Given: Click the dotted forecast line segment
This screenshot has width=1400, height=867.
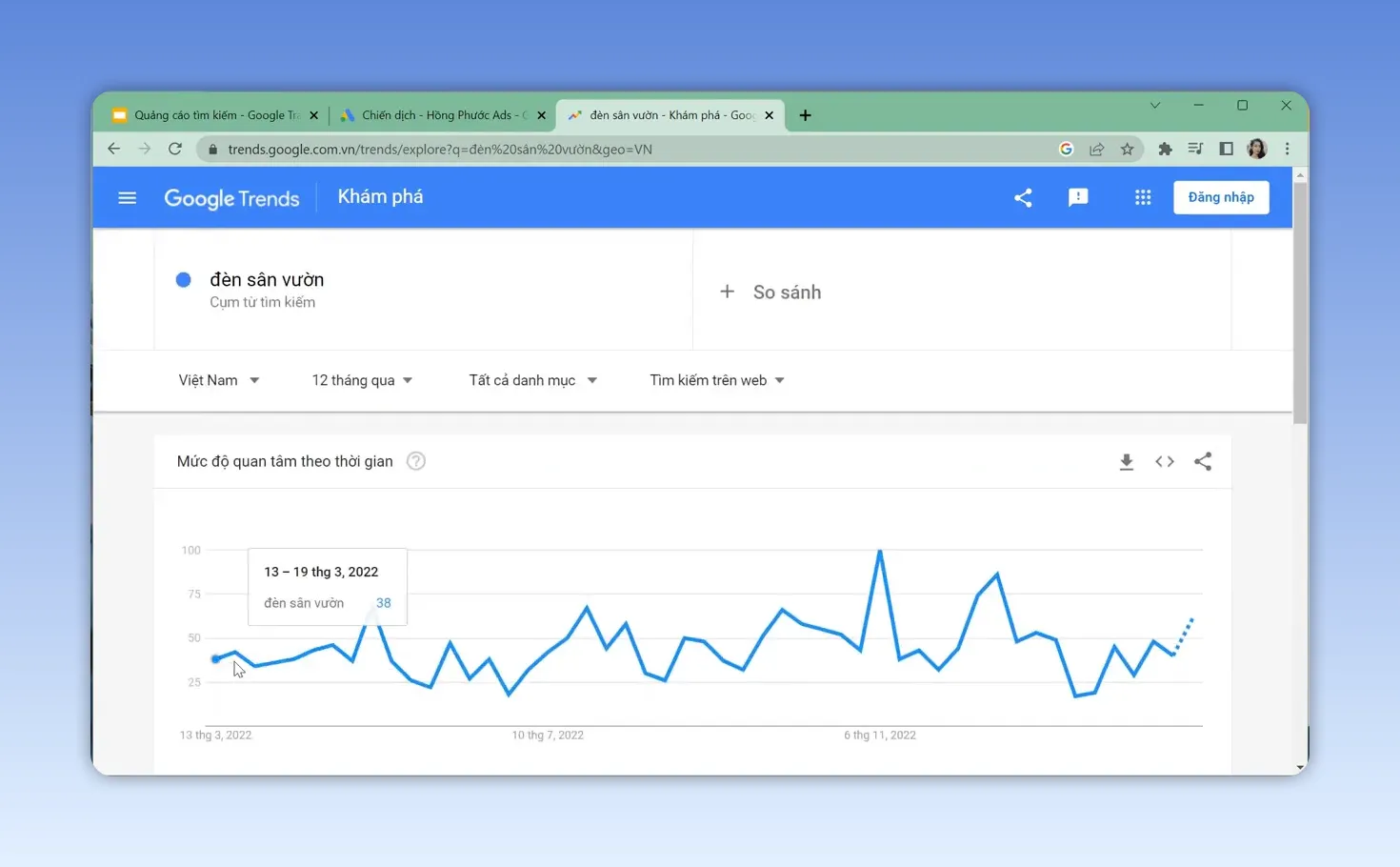Looking at the screenshot, I should click(x=1183, y=636).
